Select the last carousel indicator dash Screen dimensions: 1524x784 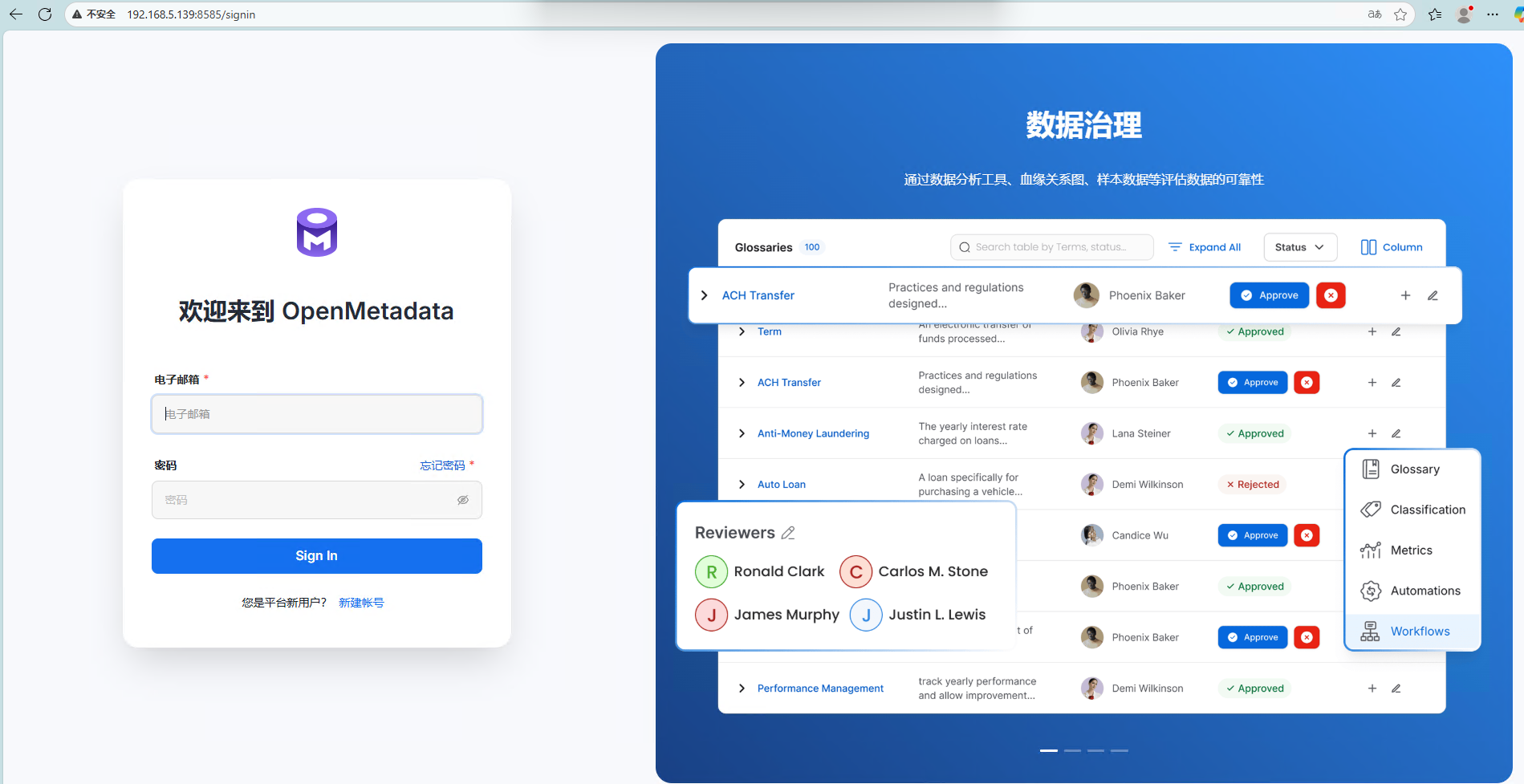(1120, 750)
